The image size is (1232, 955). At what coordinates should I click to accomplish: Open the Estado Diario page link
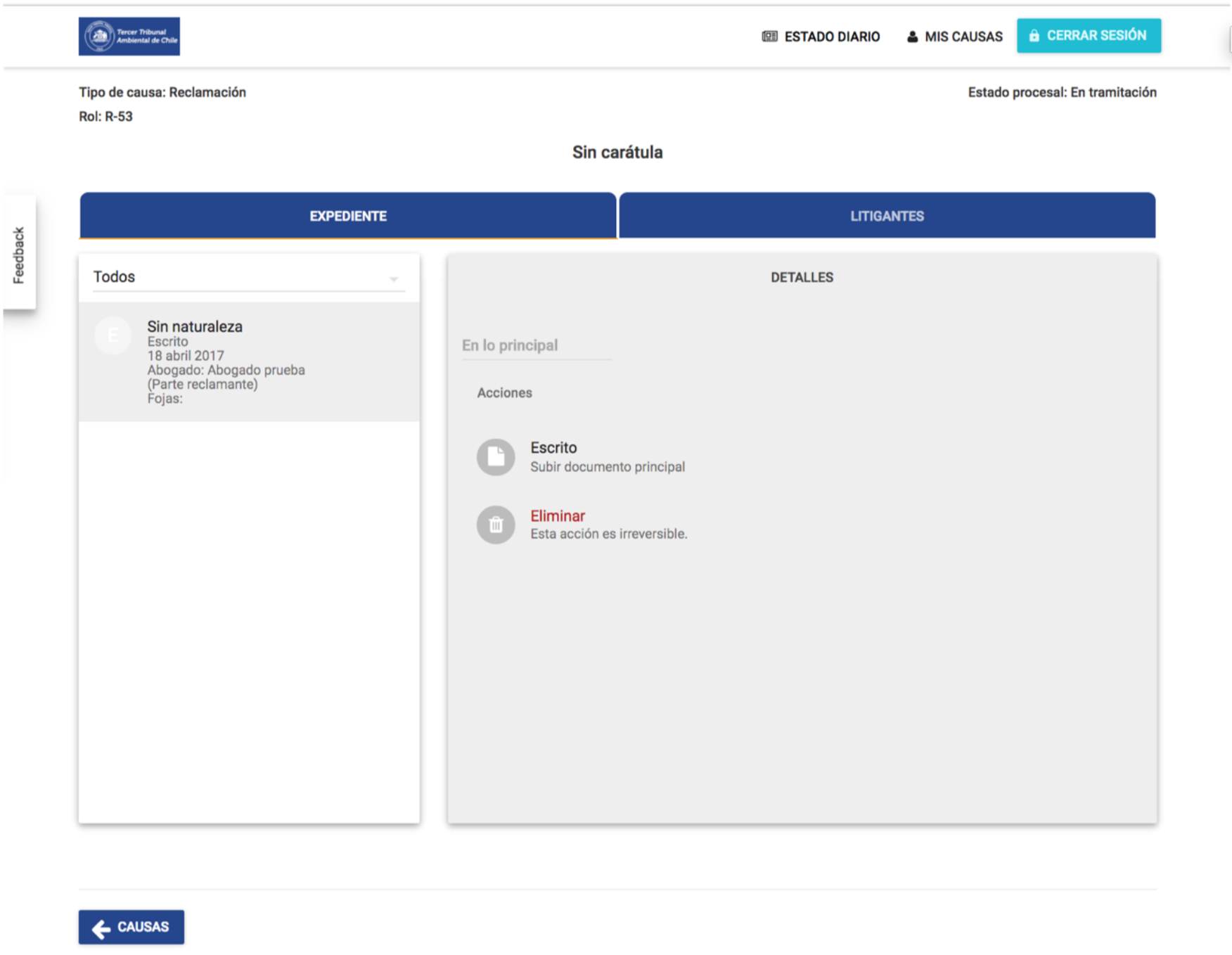[831, 37]
